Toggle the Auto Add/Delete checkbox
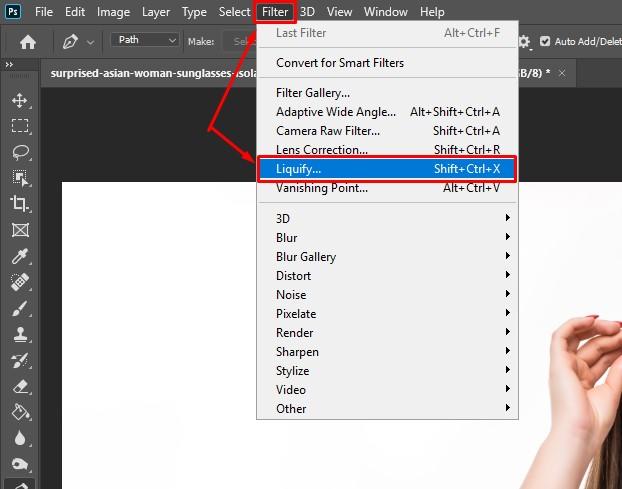 pyautogui.click(x=545, y=41)
